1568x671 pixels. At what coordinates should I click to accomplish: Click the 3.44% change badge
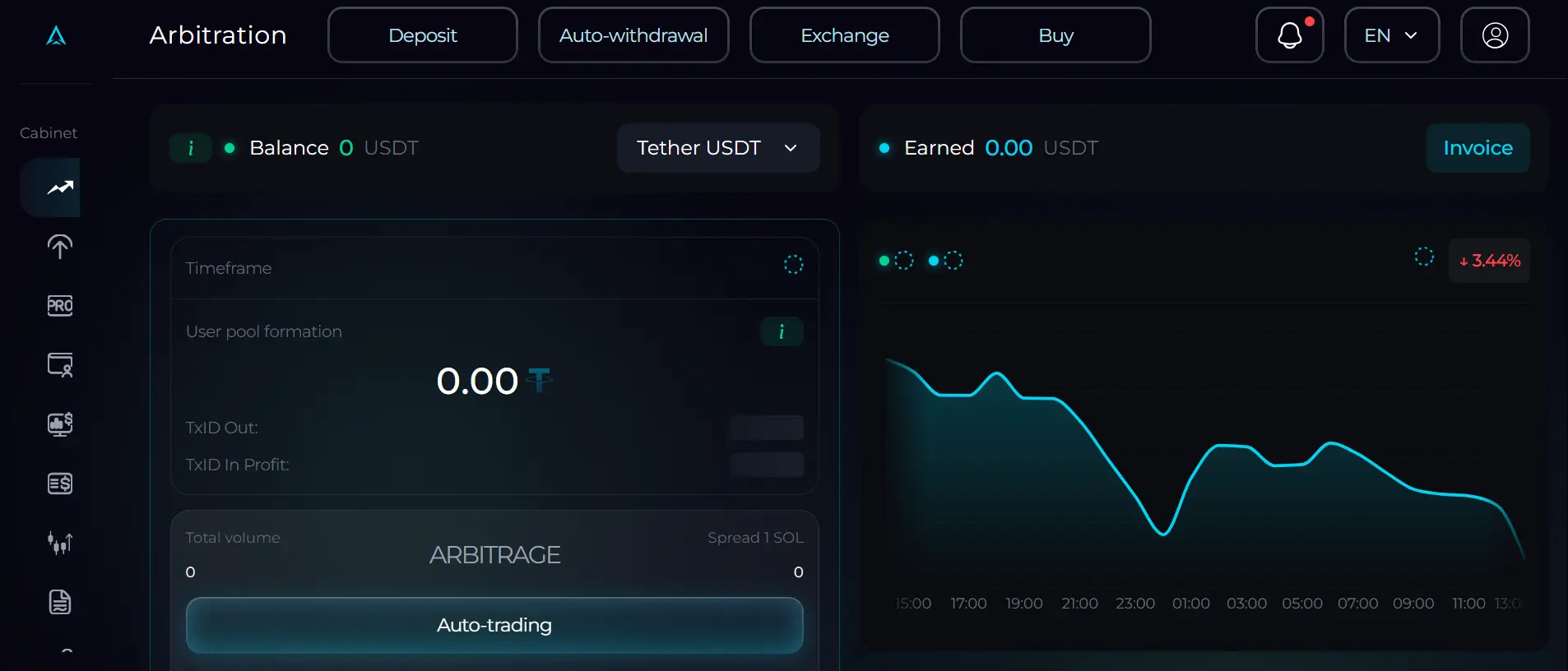pos(1488,261)
